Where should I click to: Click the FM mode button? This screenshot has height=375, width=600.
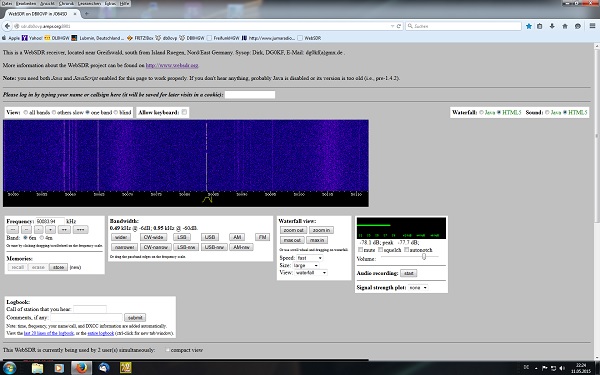coord(262,237)
